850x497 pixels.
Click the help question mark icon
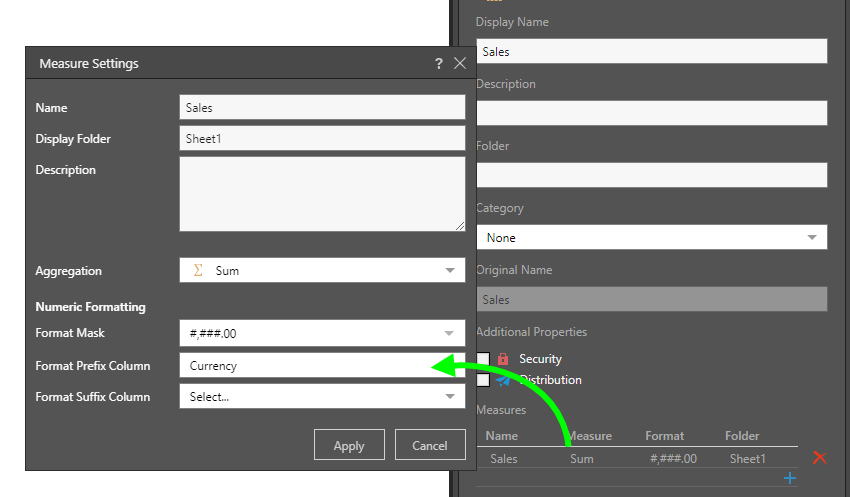pyautogui.click(x=438, y=63)
